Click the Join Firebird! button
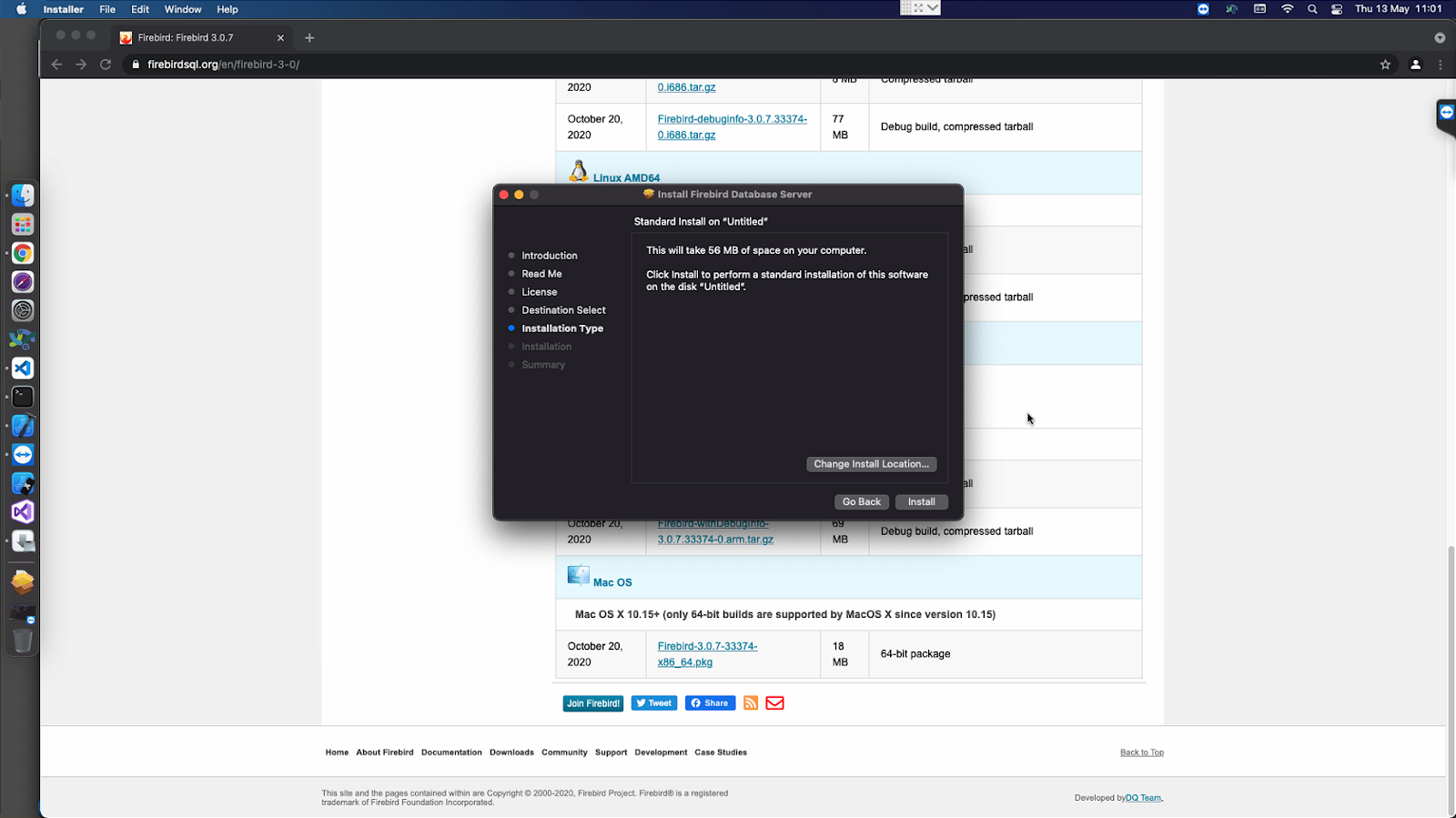This screenshot has width=1456, height=818. point(593,703)
